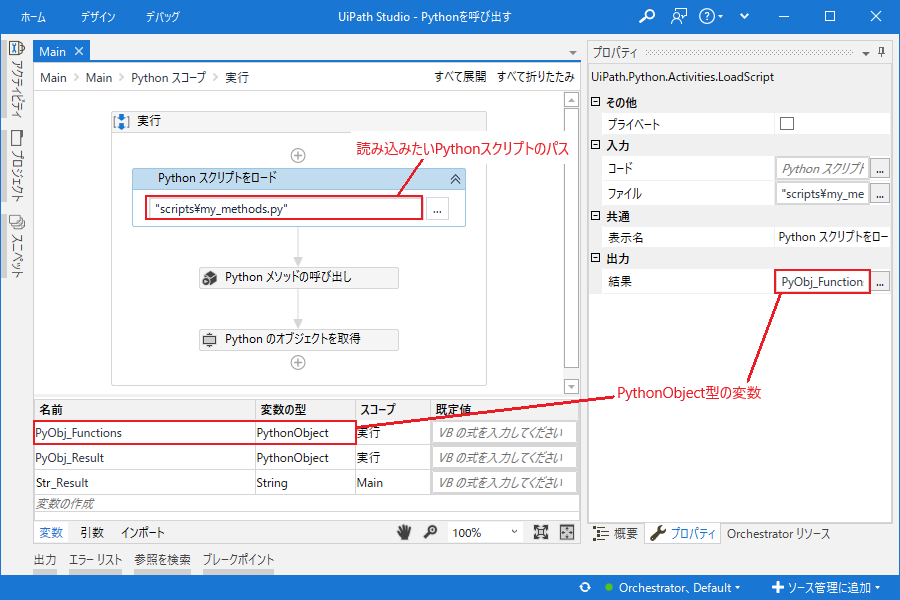
Task: Switch to the 概要 panel tab
Action: pyautogui.click(x=616, y=533)
